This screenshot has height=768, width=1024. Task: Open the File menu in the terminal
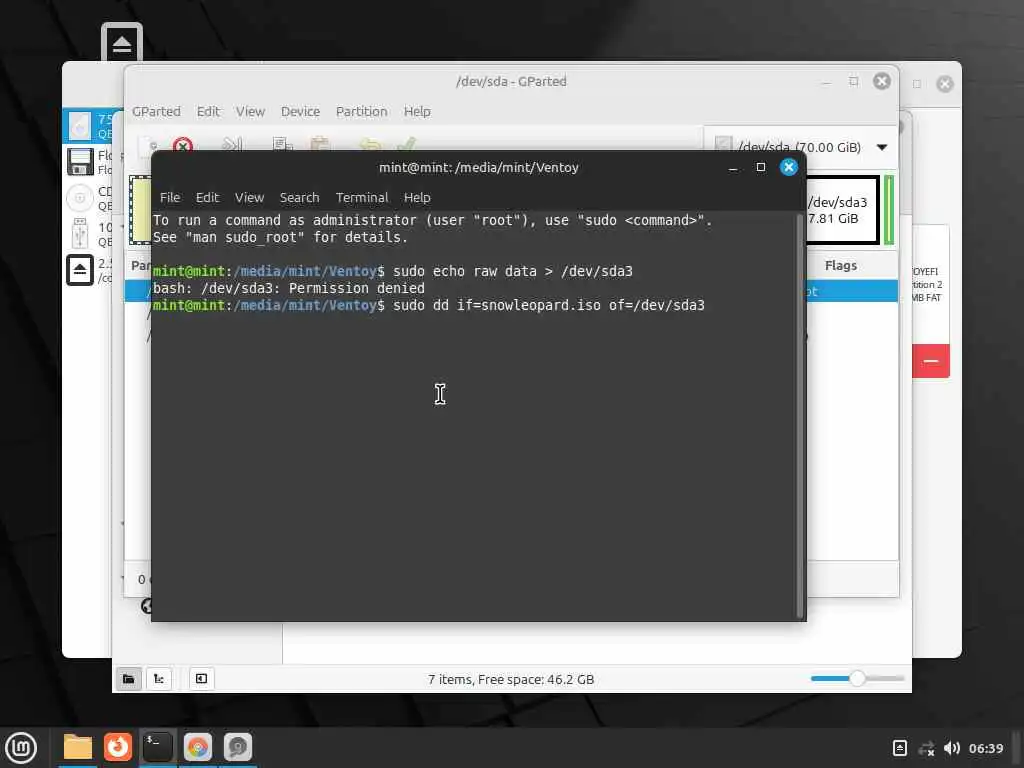click(x=170, y=197)
